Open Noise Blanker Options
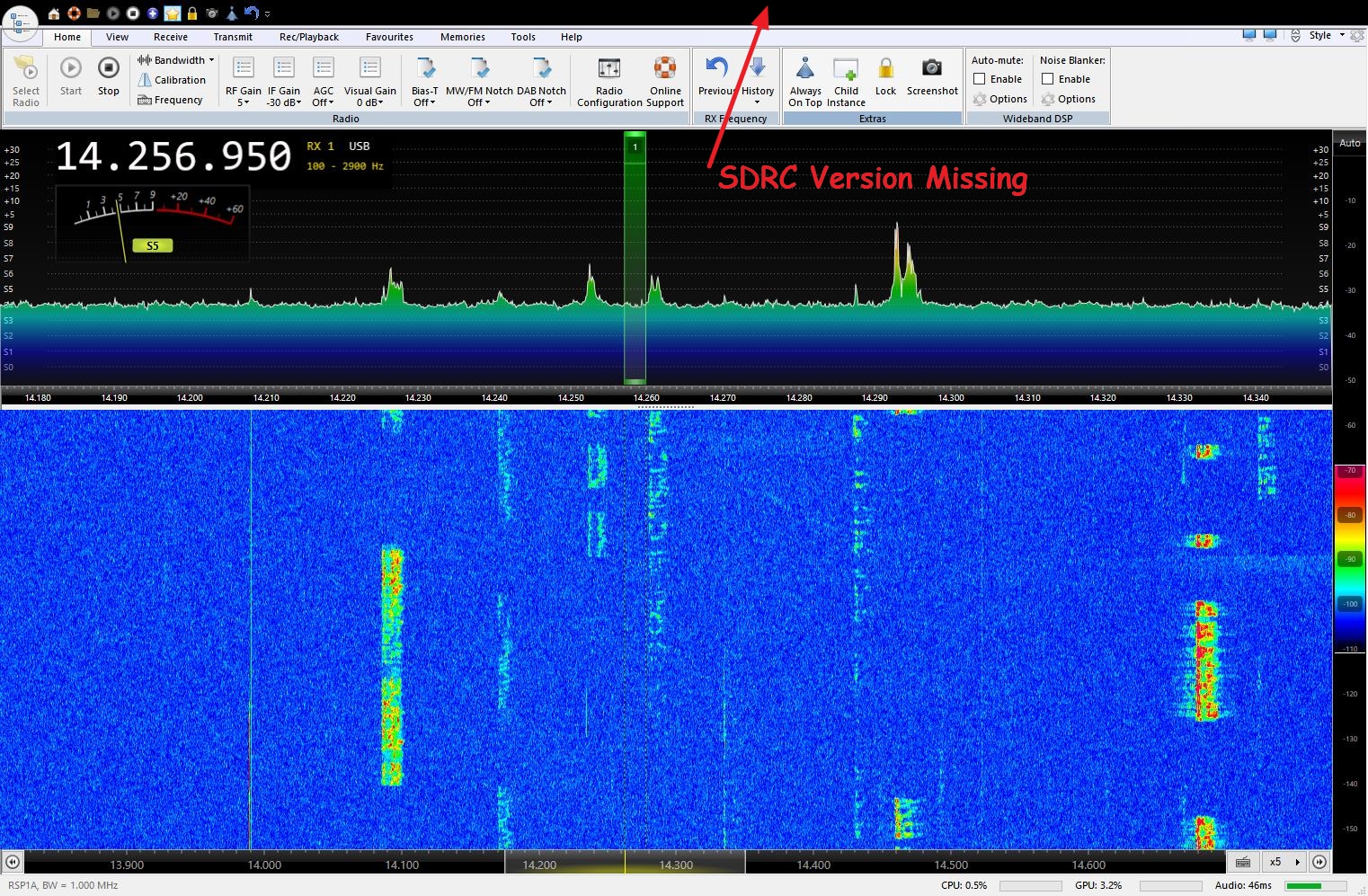 1069,99
